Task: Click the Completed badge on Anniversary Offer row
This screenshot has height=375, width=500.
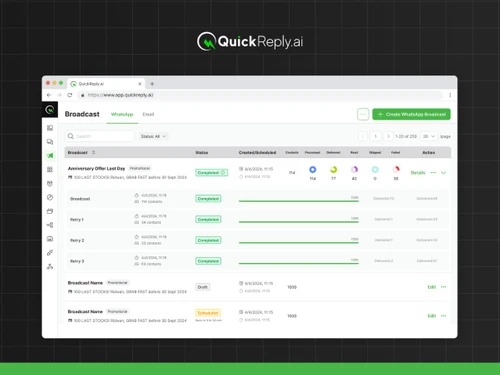Action: tap(211, 172)
